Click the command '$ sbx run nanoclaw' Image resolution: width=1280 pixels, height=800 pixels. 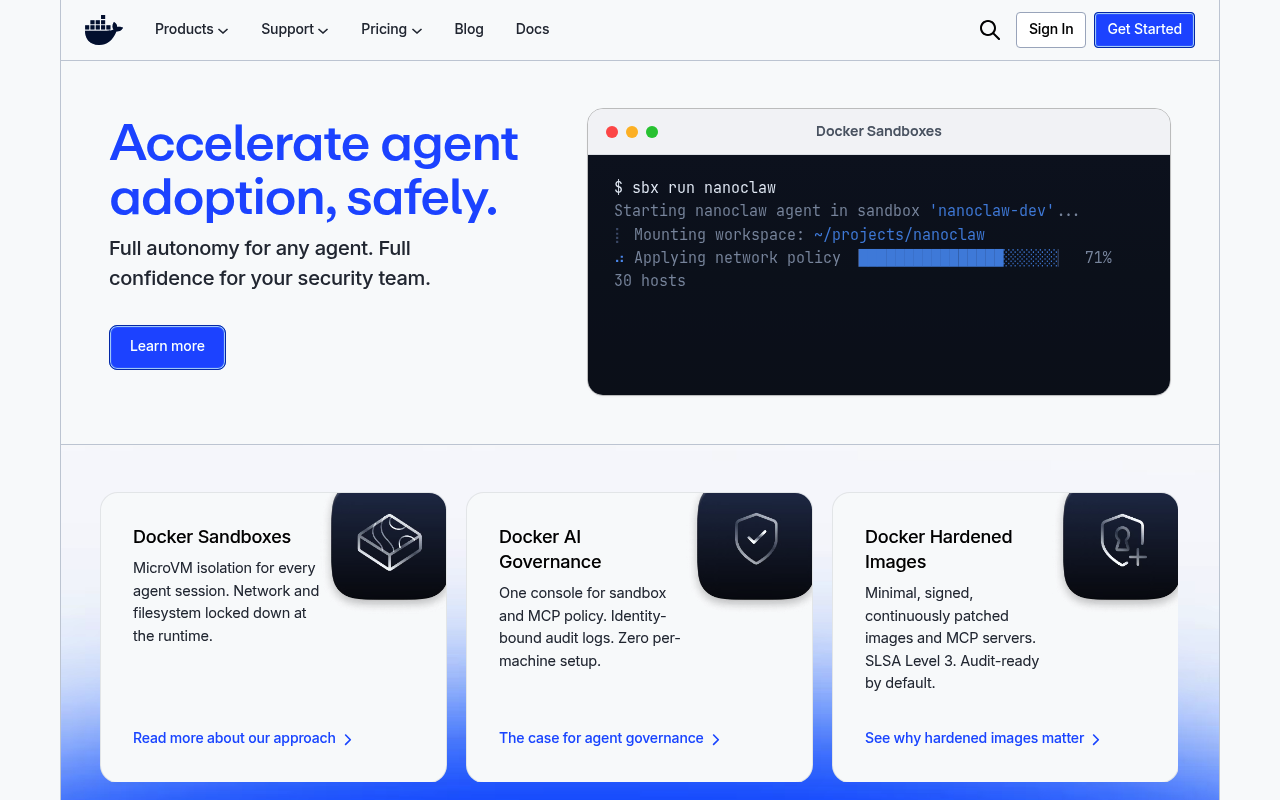pos(695,188)
